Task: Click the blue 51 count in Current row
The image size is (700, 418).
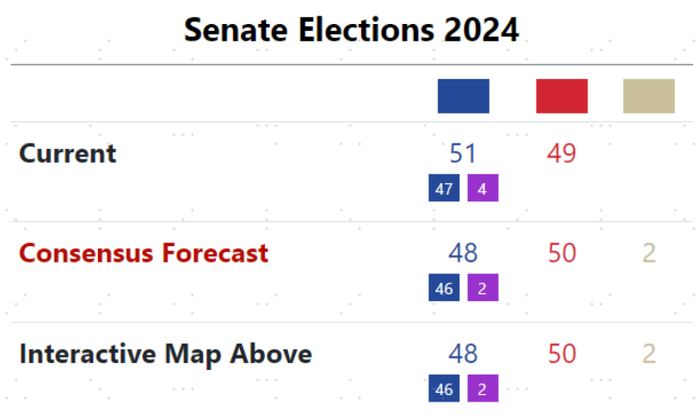Action: tap(463, 154)
